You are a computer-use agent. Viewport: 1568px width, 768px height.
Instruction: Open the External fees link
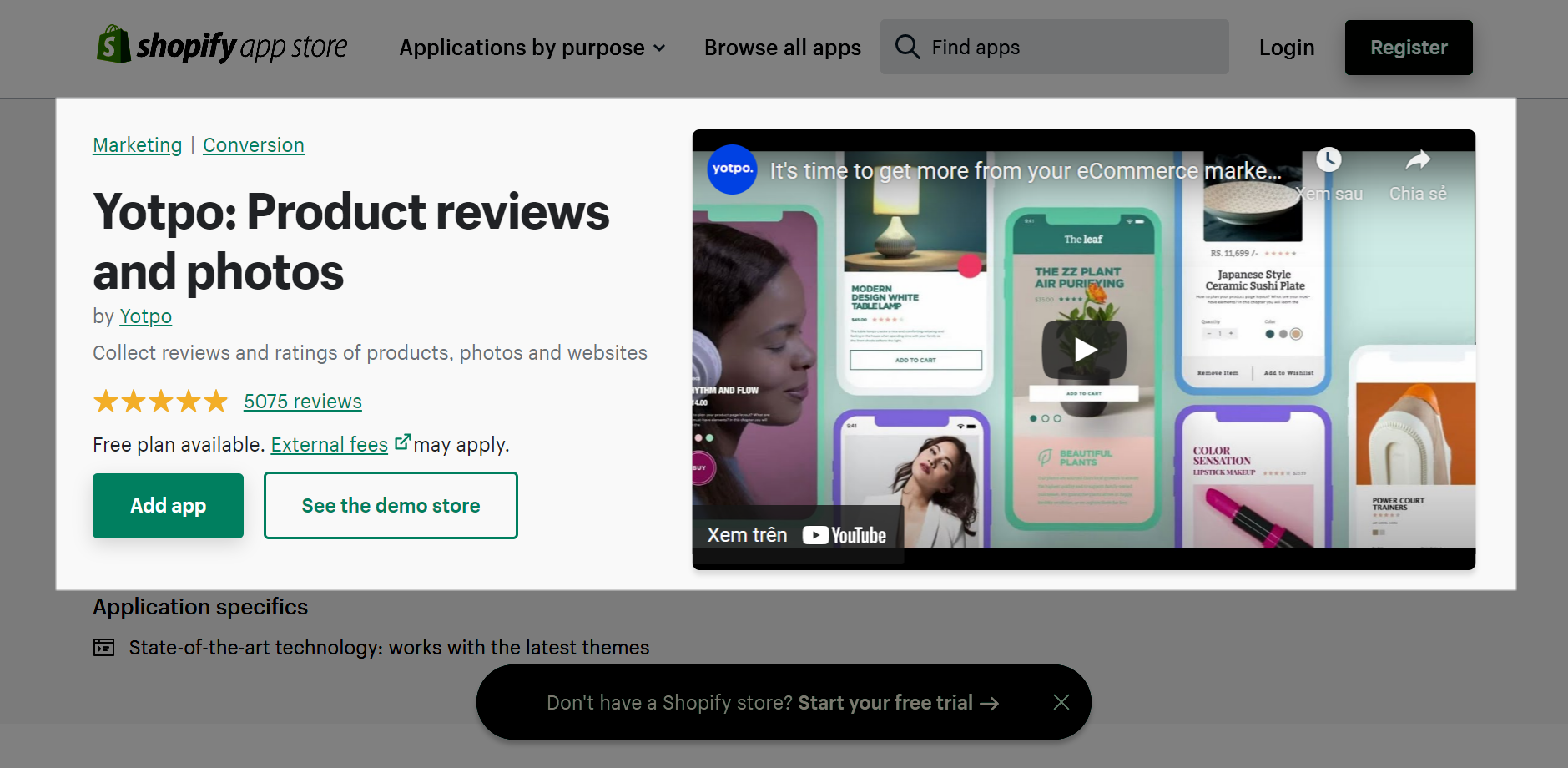click(330, 445)
